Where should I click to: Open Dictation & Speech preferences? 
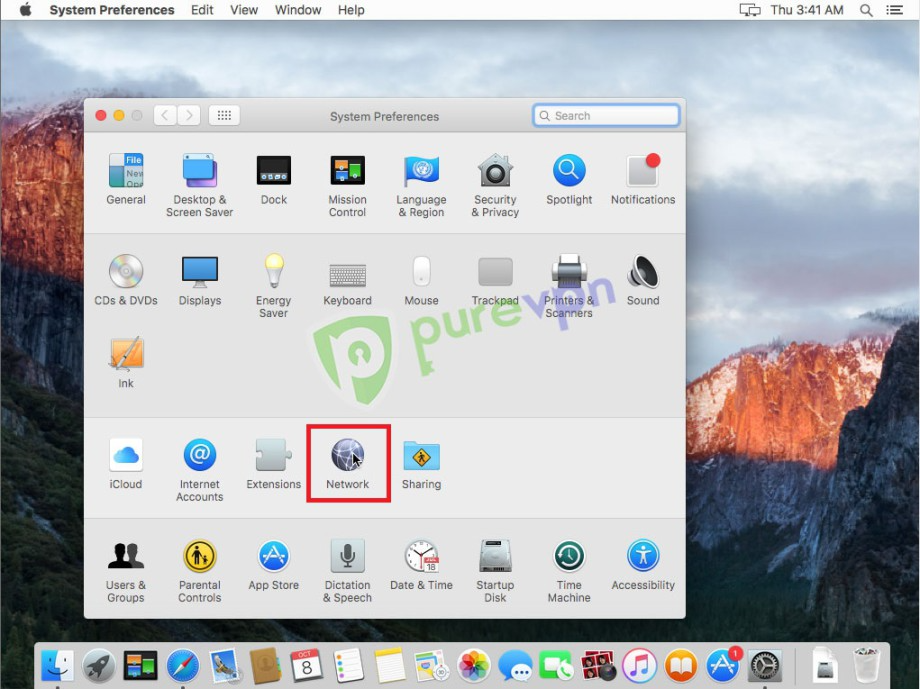[x=347, y=570]
